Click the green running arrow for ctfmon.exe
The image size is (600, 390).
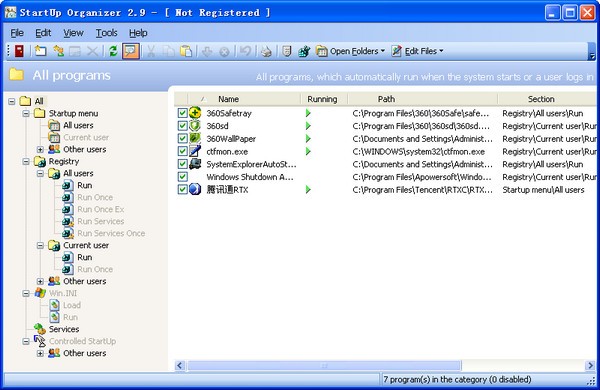click(308, 151)
